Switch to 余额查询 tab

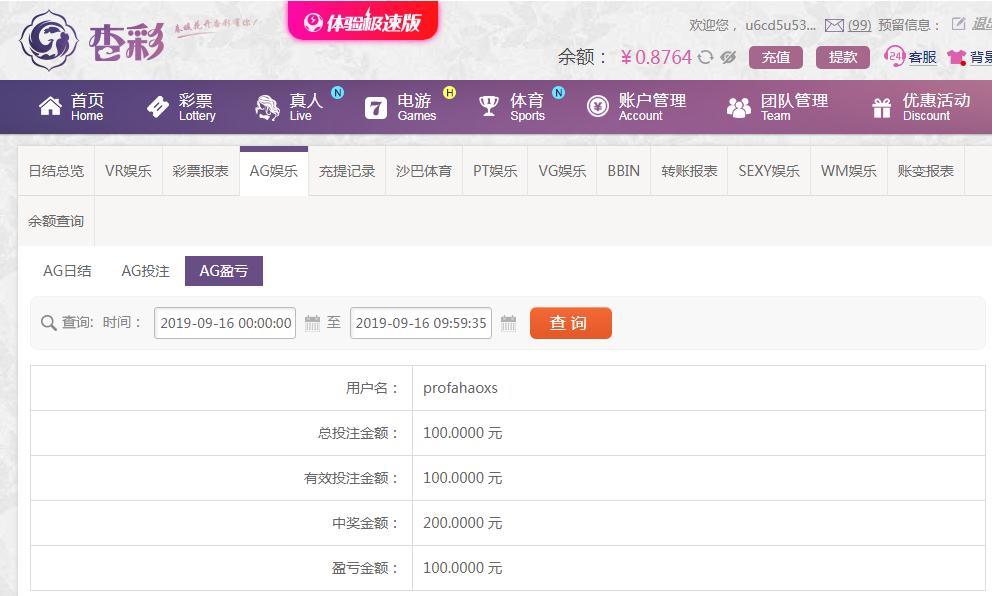[x=56, y=221]
